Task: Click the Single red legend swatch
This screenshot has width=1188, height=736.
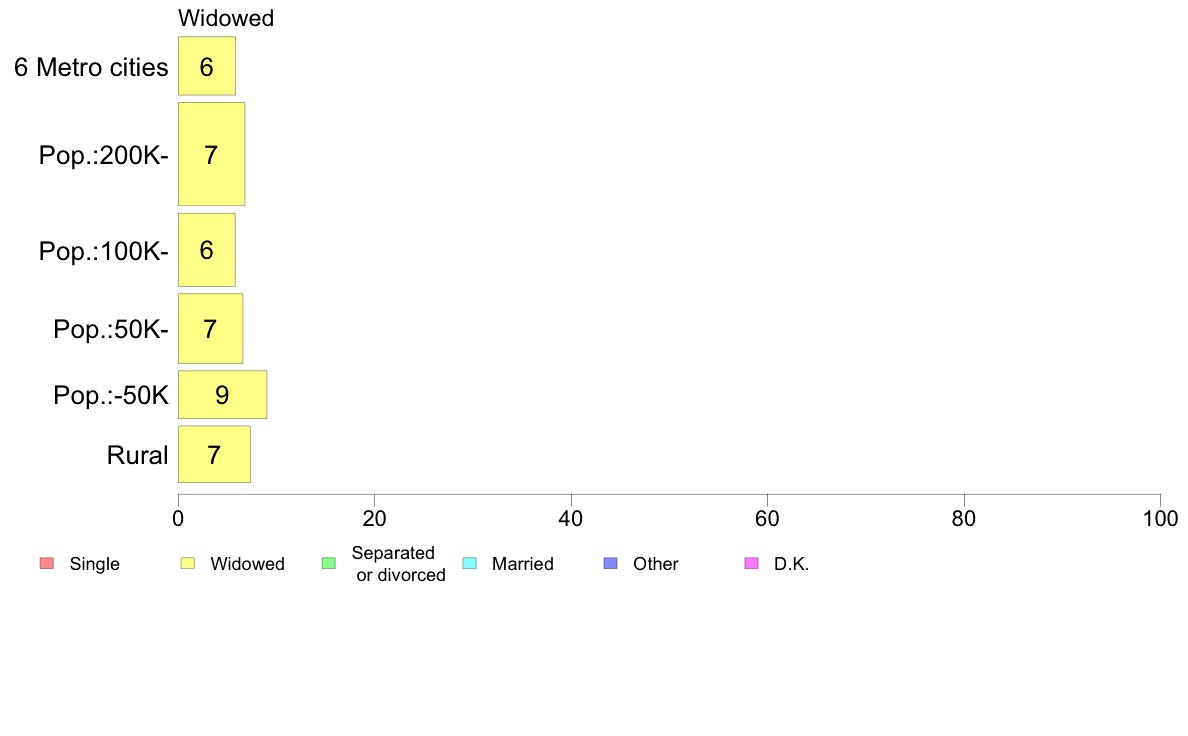Action: (47, 563)
